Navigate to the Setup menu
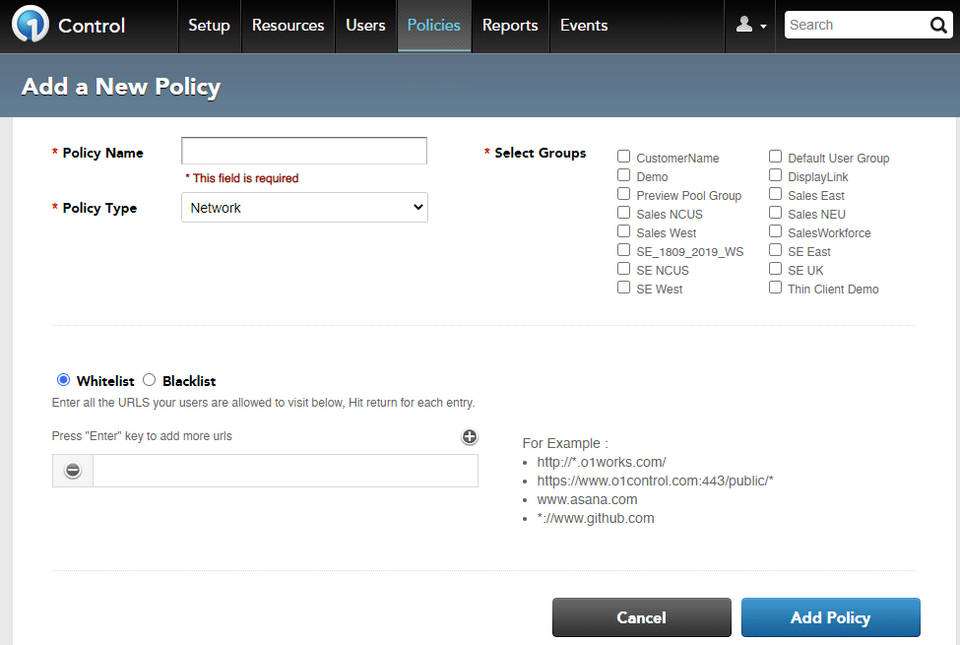 click(x=208, y=25)
